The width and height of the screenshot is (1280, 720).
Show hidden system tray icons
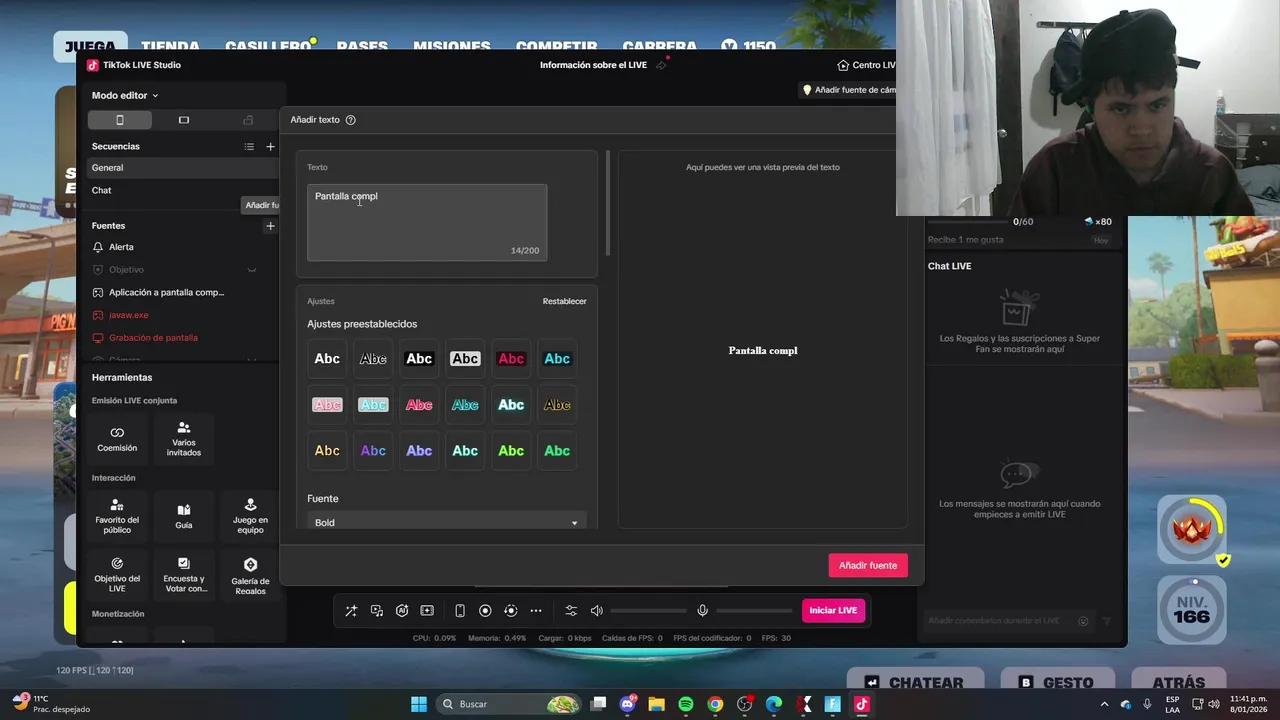tap(1104, 704)
